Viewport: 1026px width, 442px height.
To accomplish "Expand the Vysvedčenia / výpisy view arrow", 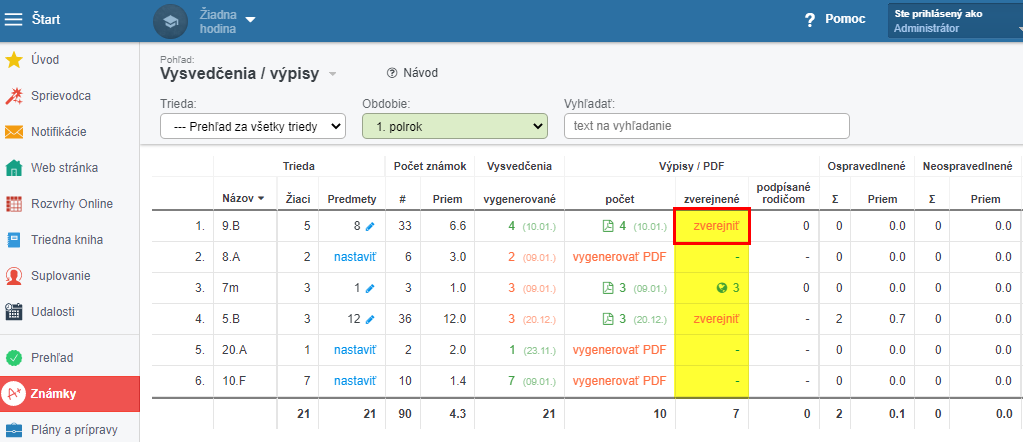I will coord(332,75).
